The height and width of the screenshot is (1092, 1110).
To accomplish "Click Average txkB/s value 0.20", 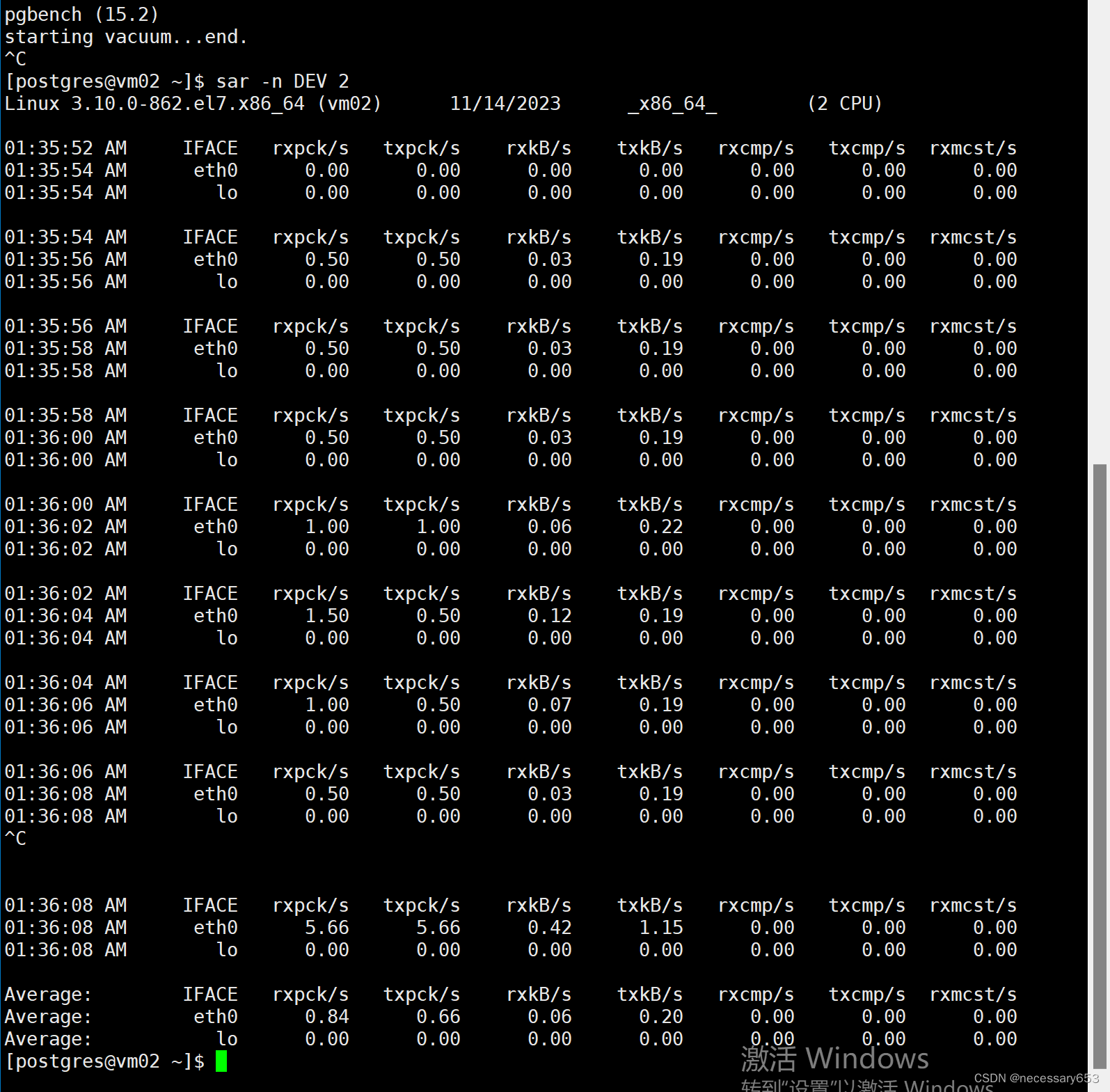I will 661,1017.
